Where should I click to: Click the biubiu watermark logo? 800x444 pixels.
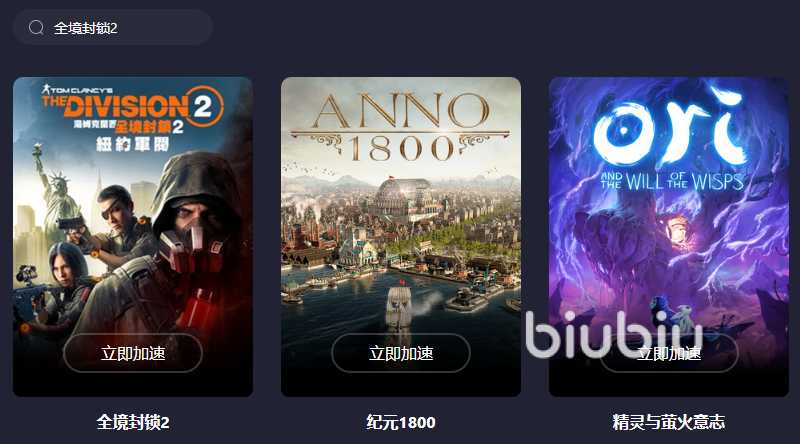click(614, 334)
